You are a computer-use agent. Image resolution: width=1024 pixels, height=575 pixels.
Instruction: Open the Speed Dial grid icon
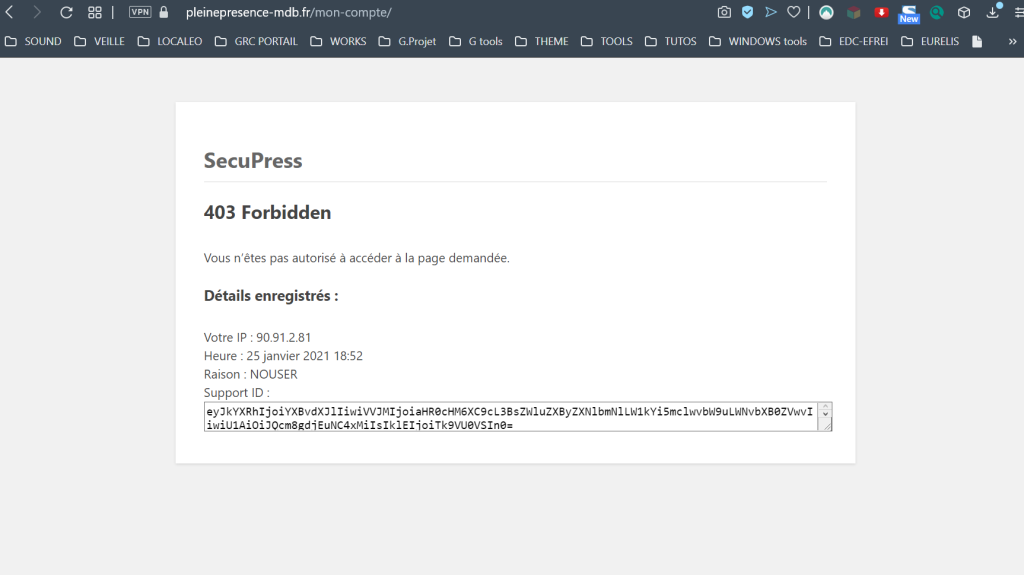(x=95, y=12)
